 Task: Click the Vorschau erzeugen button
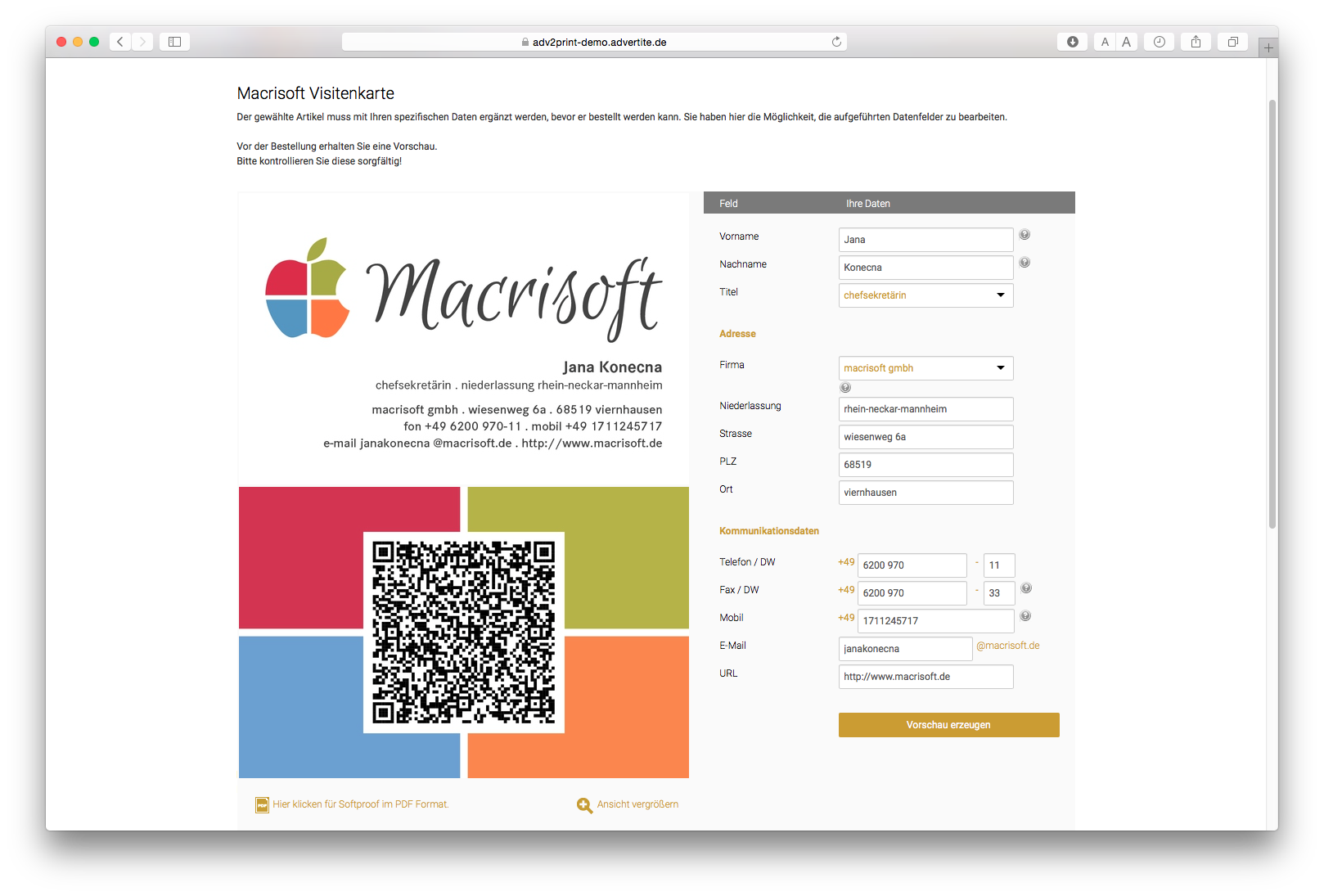(948, 725)
